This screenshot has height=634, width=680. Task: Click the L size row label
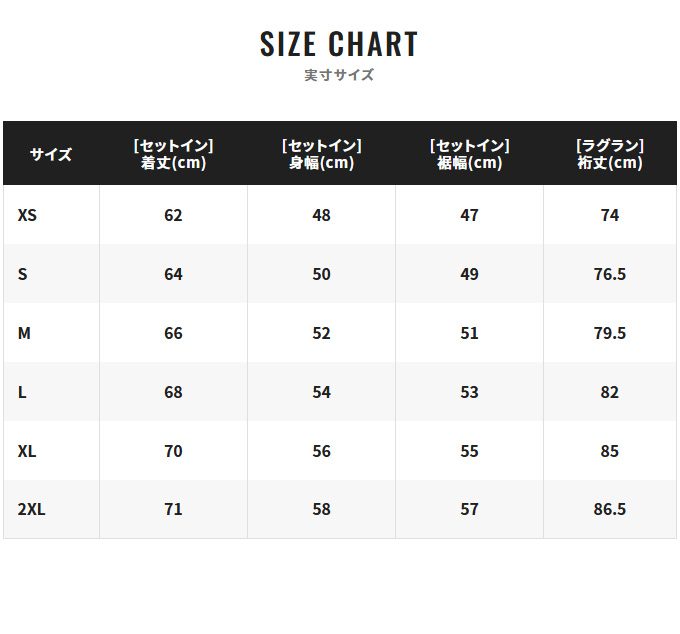[x=22, y=392]
